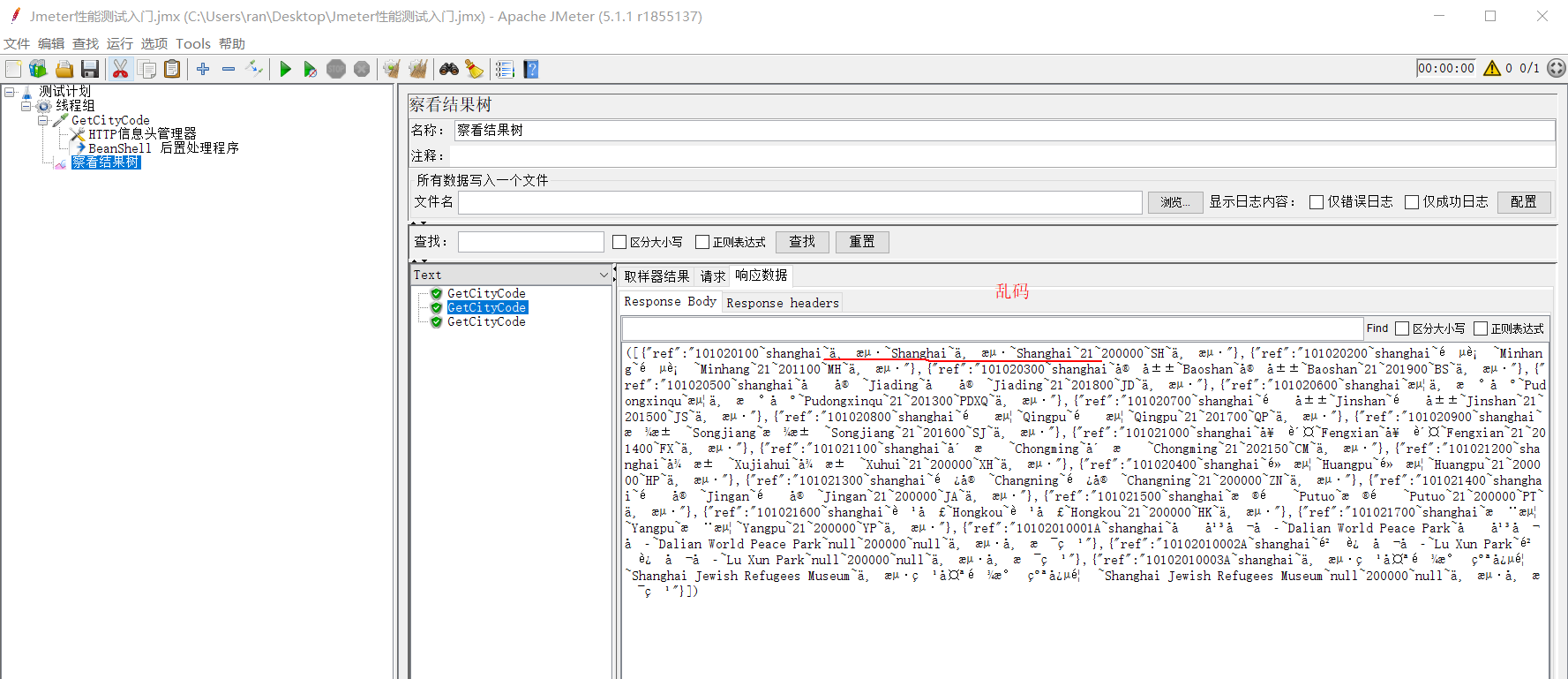Clear All results with double broom icon
The height and width of the screenshot is (679, 1568).
tap(417, 69)
